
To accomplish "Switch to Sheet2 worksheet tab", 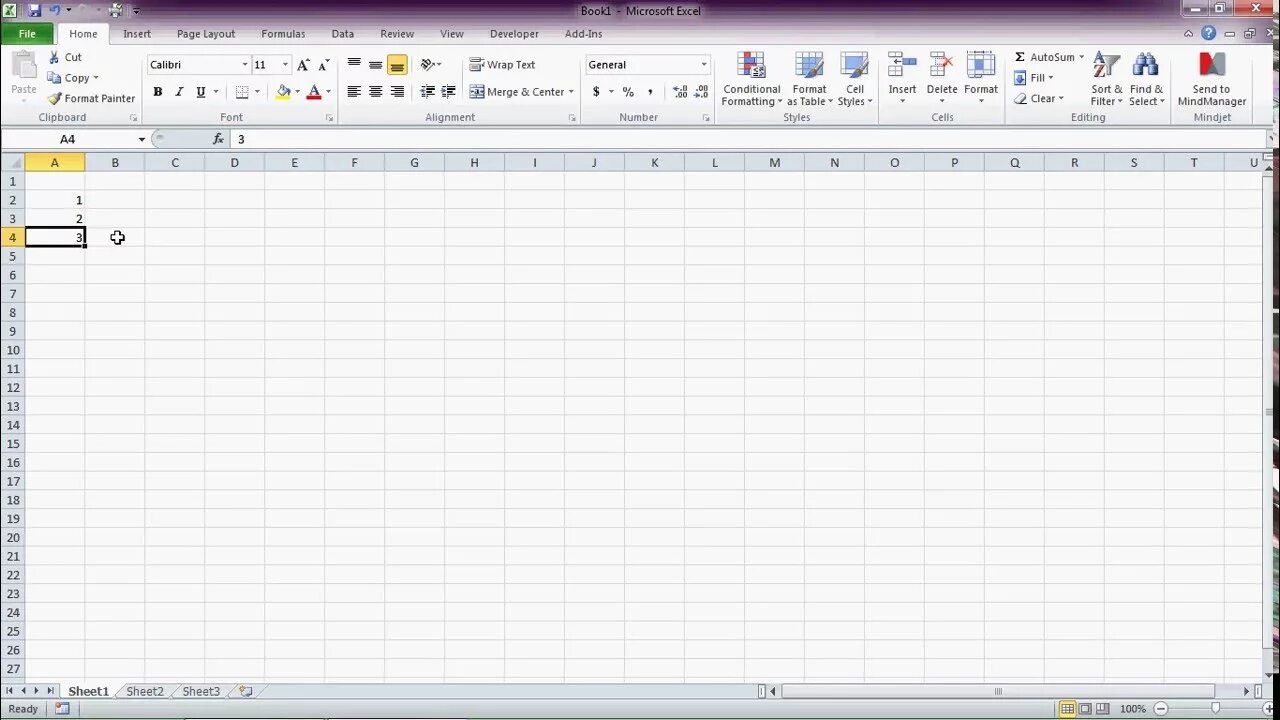I will tap(145, 691).
